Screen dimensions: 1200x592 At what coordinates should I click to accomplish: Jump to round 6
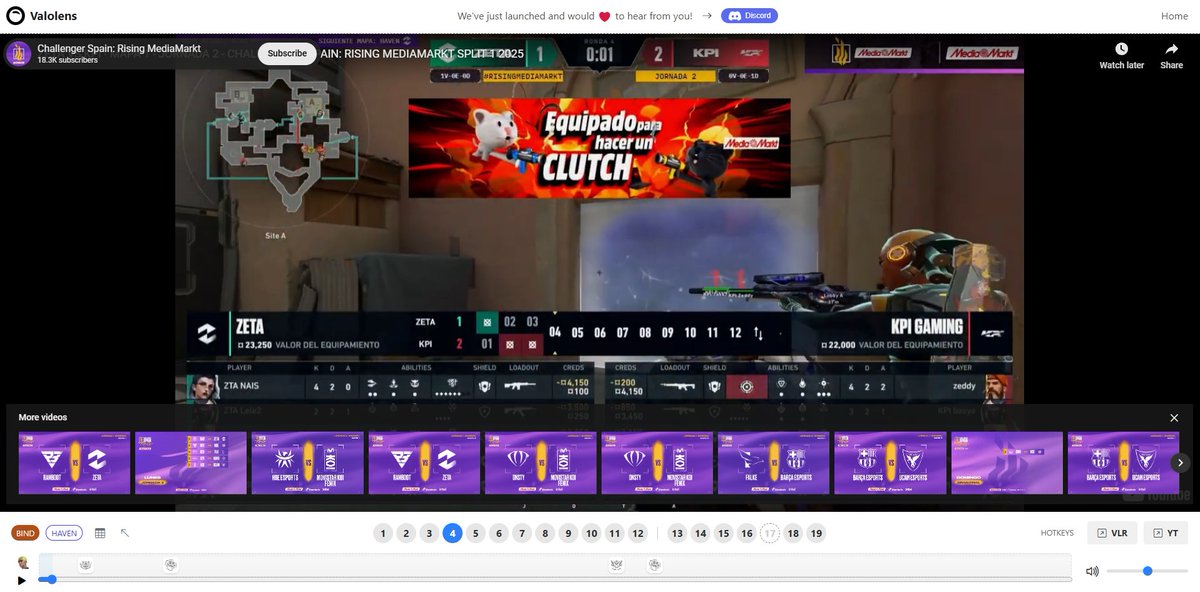click(499, 533)
